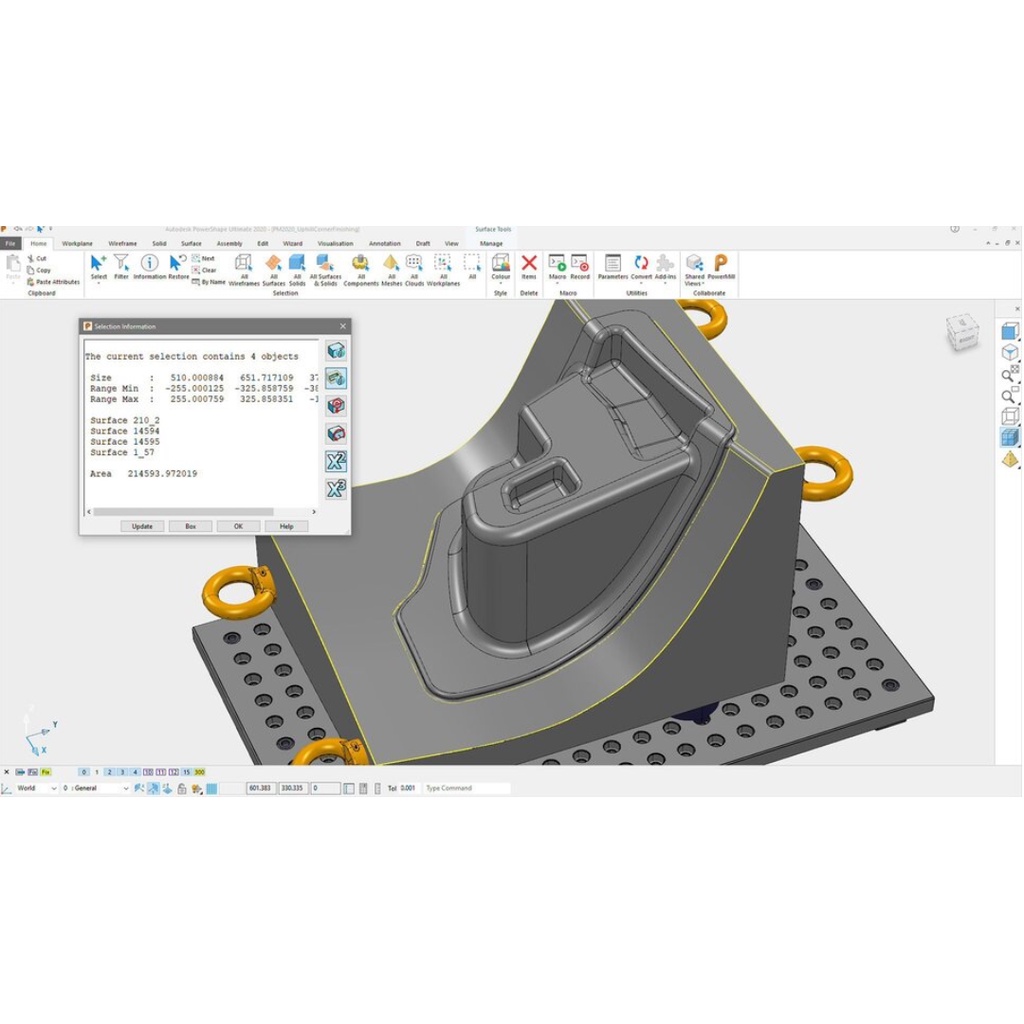The image size is (1024, 1024).
Task: Click OK in Selection Information dialog
Action: point(238,526)
